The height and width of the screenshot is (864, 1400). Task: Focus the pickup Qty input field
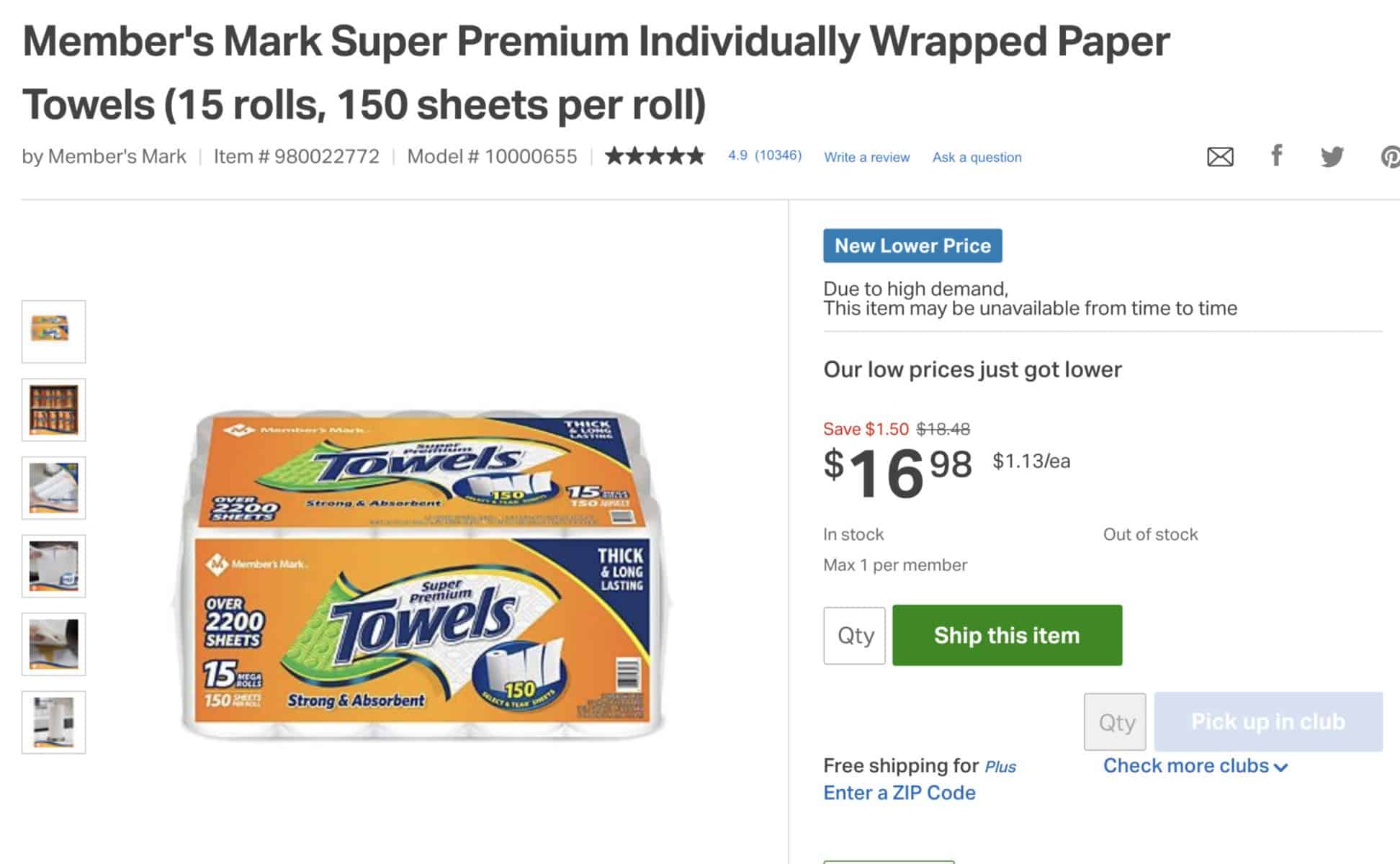[1116, 722]
